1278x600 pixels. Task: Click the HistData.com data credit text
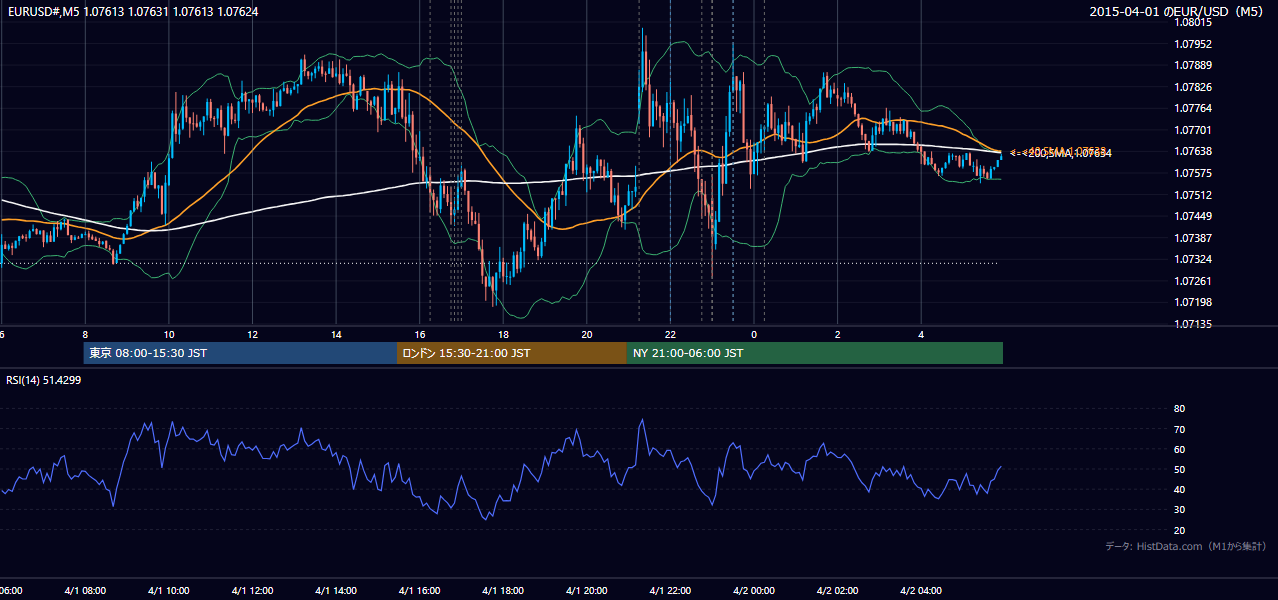(x=1186, y=546)
